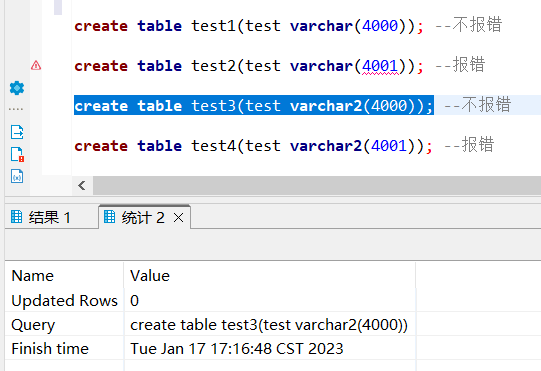Screen dimensions: 541x371
Task: Click the underlined 4001 error in test2
Action: (380, 66)
